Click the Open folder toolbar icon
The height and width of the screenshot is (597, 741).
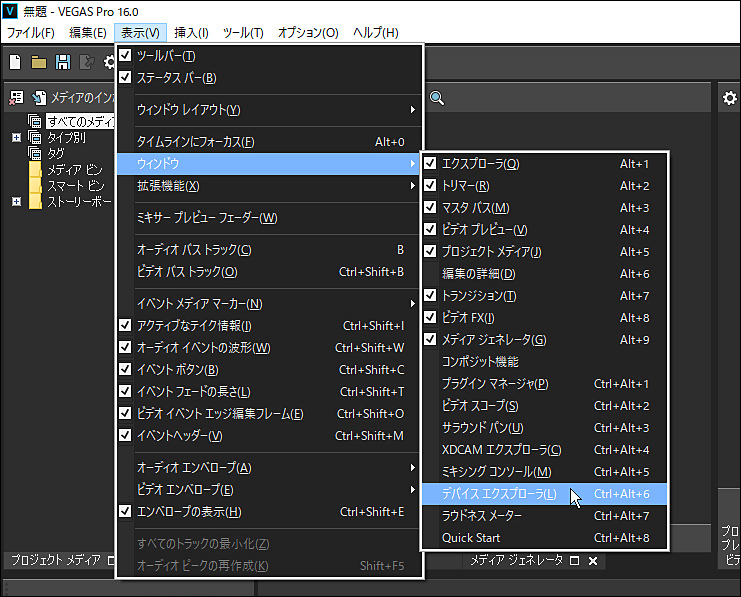(38, 62)
